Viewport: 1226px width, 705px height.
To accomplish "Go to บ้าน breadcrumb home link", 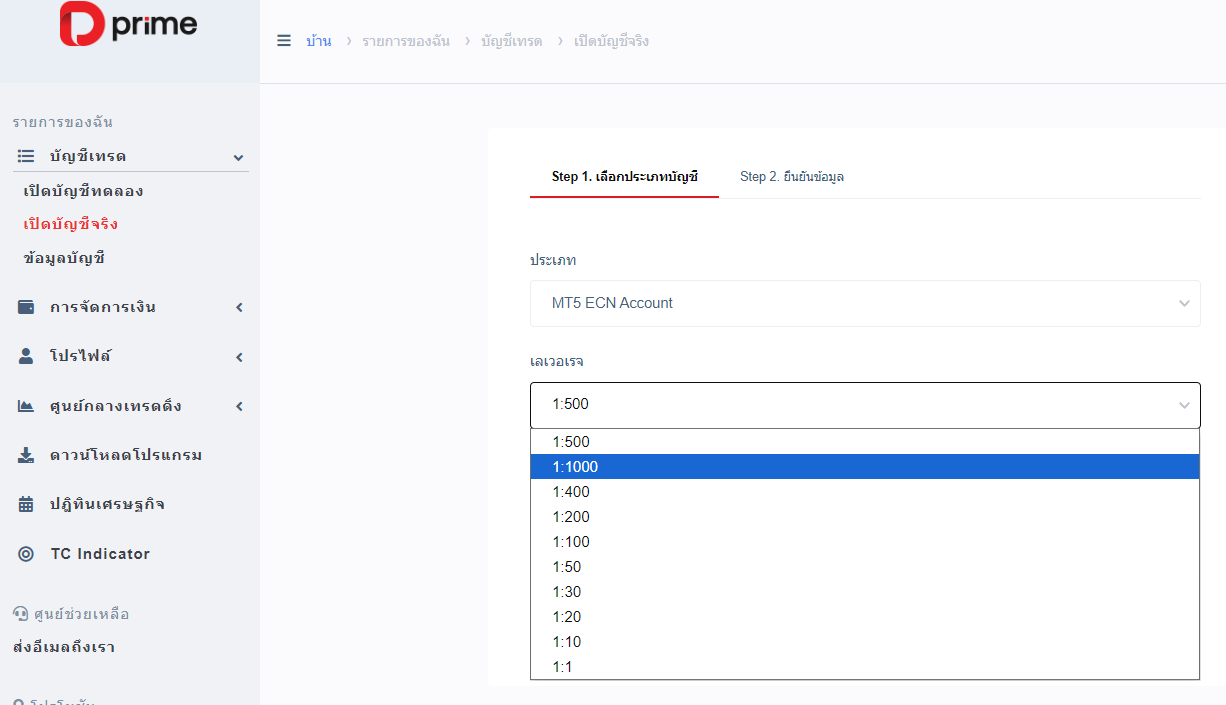I will [319, 41].
